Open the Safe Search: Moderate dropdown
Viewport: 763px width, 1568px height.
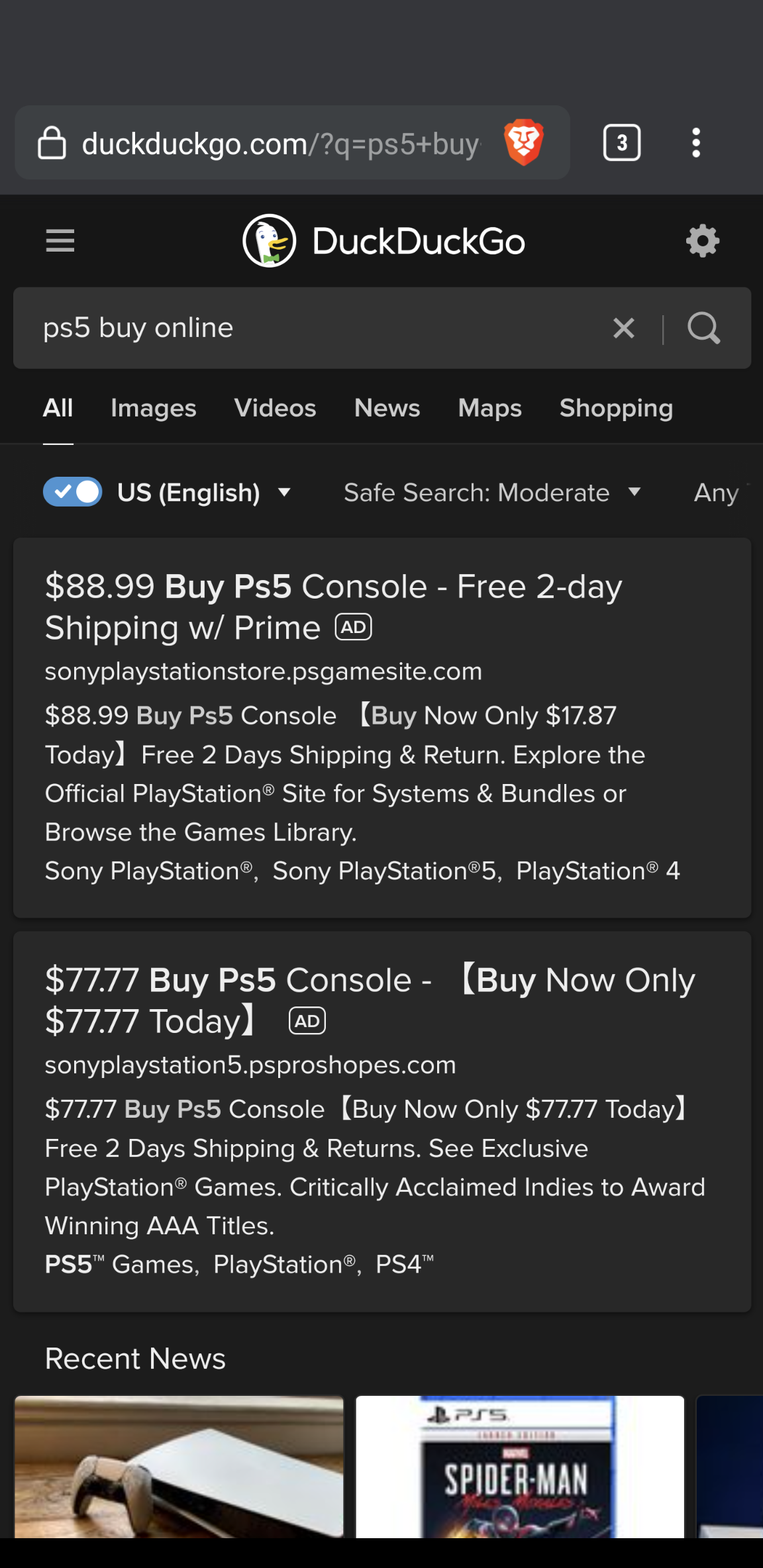click(x=492, y=492)
